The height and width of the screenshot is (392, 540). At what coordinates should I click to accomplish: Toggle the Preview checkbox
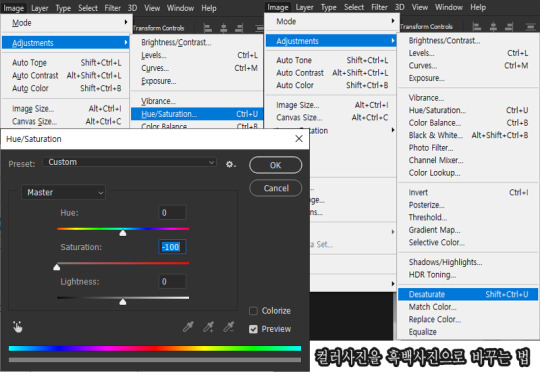pos(253,329)
